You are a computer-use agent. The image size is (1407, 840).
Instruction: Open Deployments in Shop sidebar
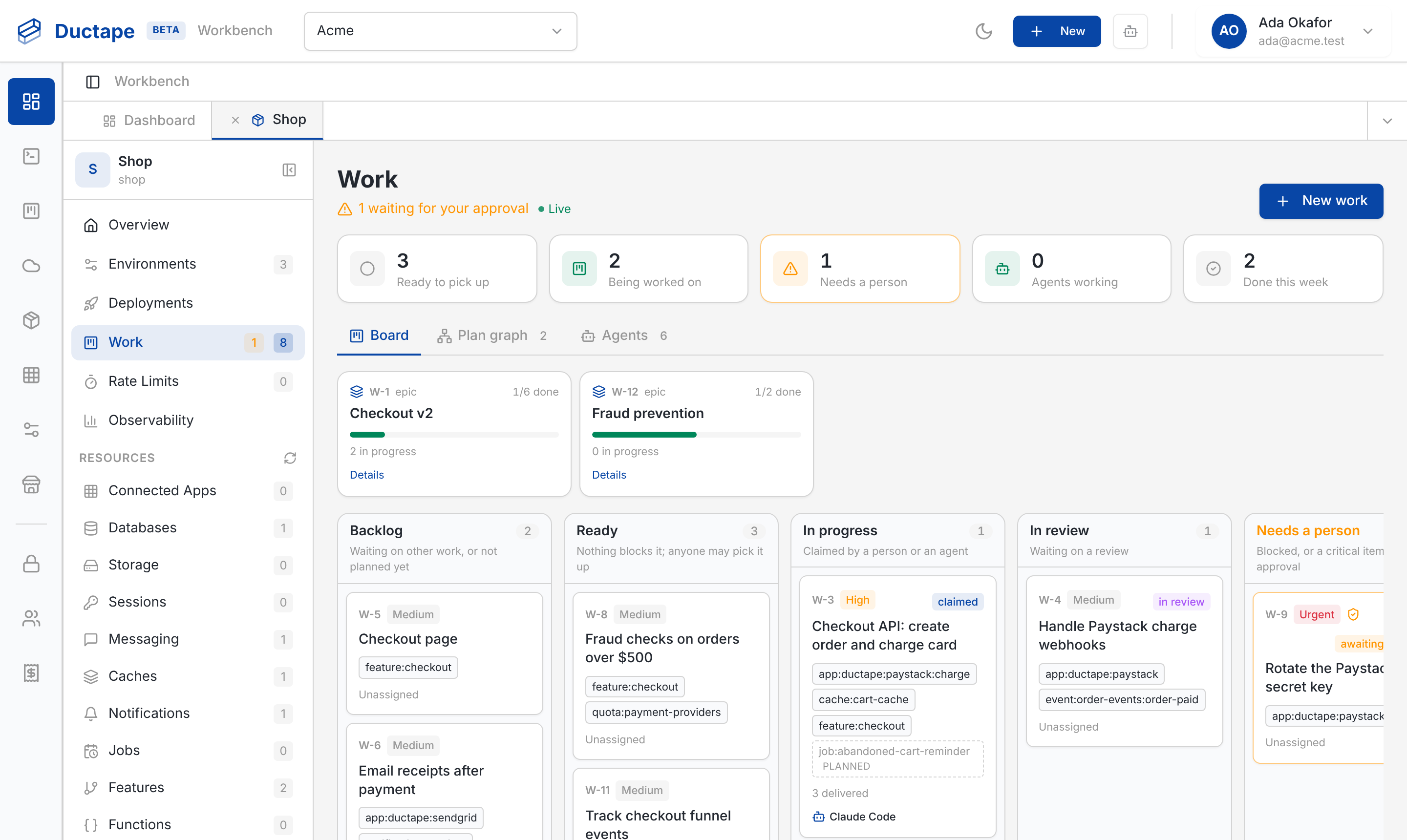(x=188, y=303)
